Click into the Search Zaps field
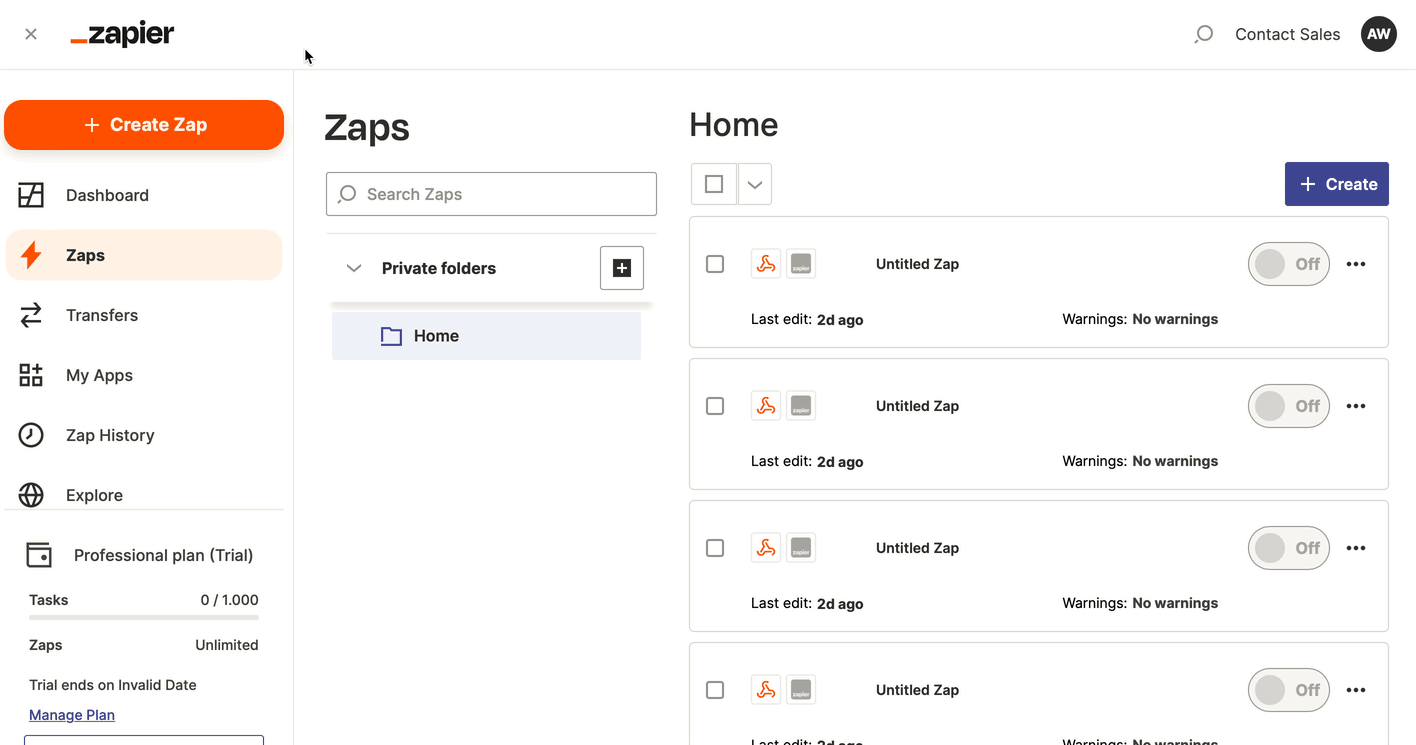1416x745 pixels. [x=491, y=194]
